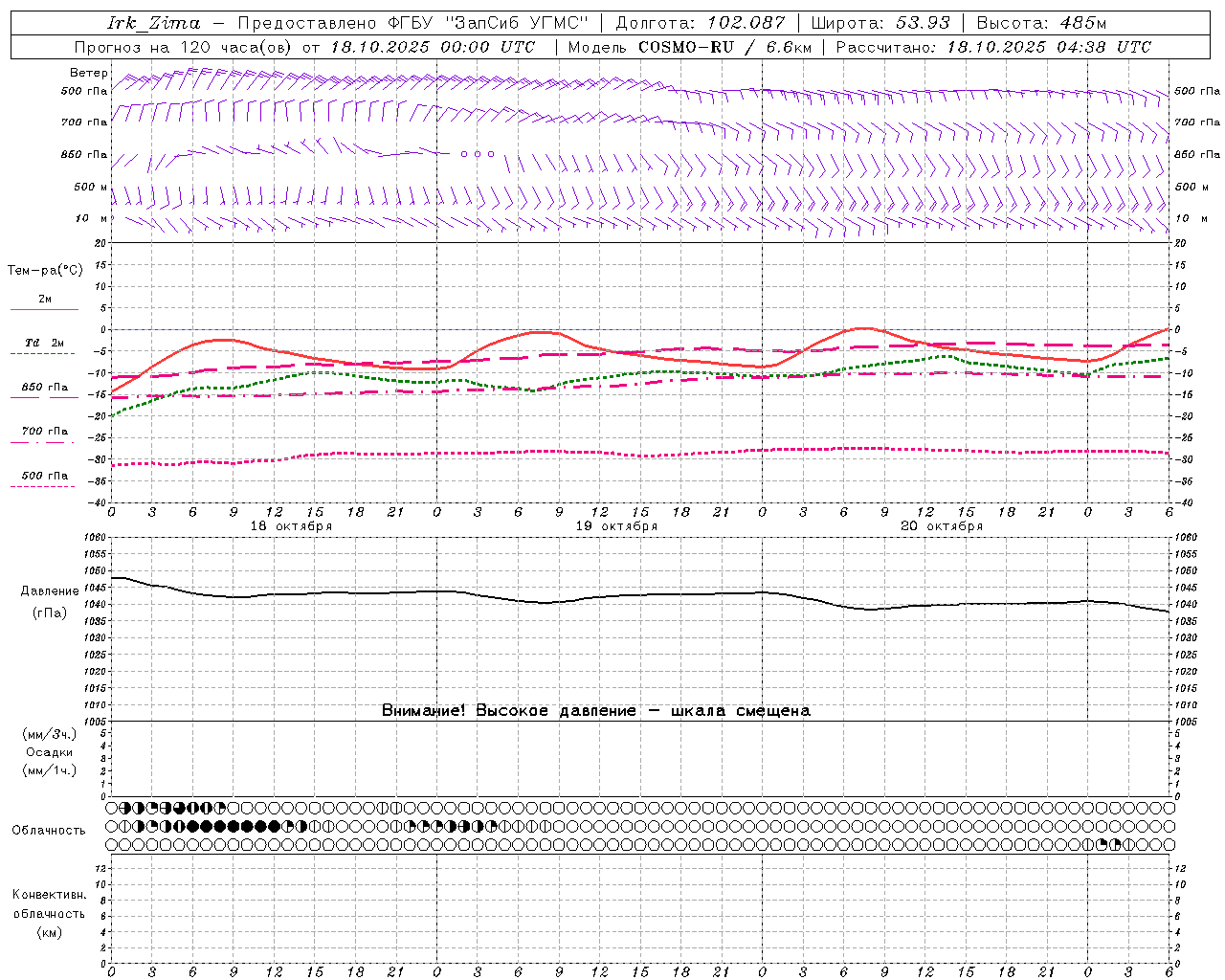Click the (мм/1ч.) precipitation unit label

tap(50, 770)
